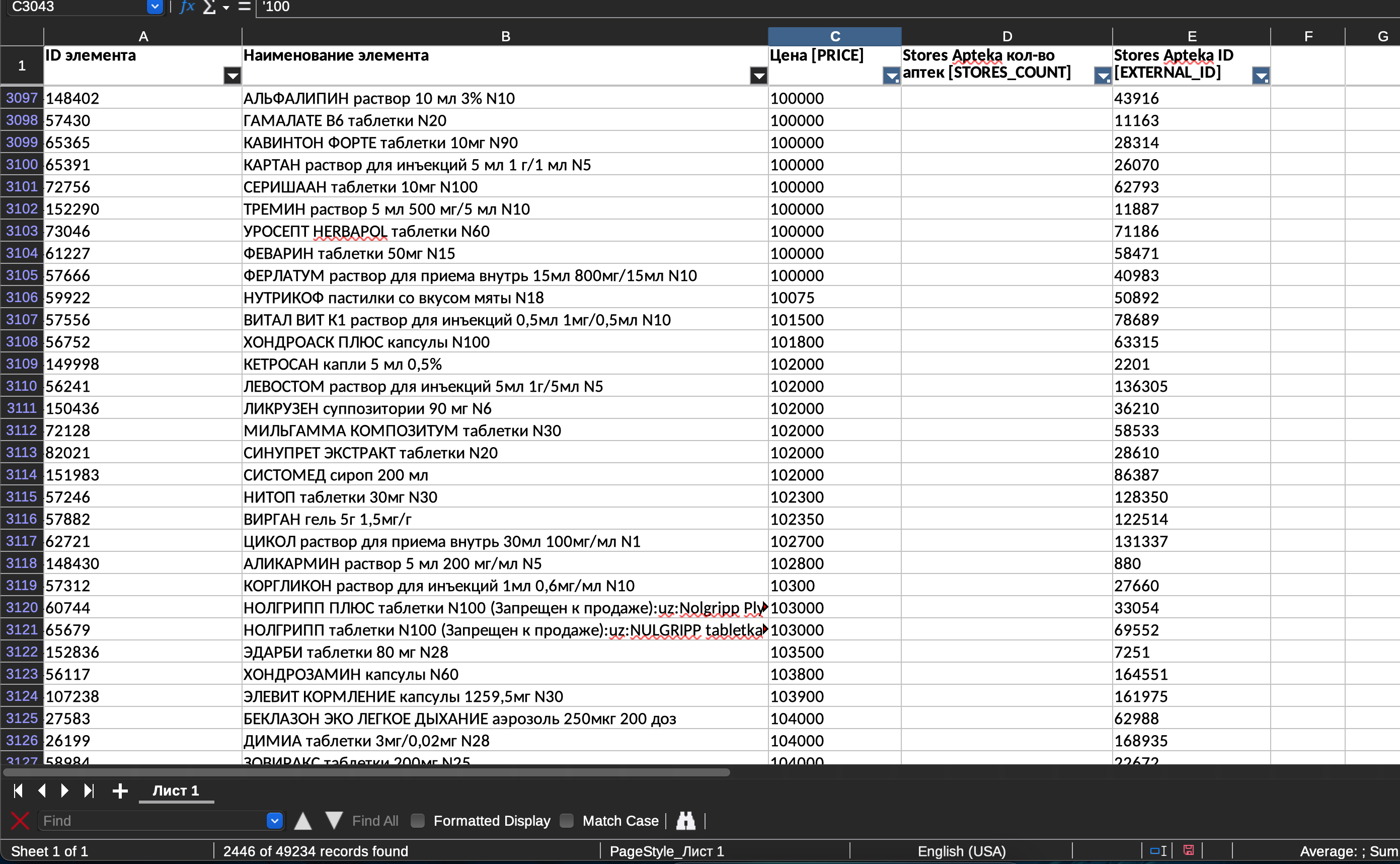Open ID элемента column filter dropdown
1400x864 pixels.
point(232,76)
